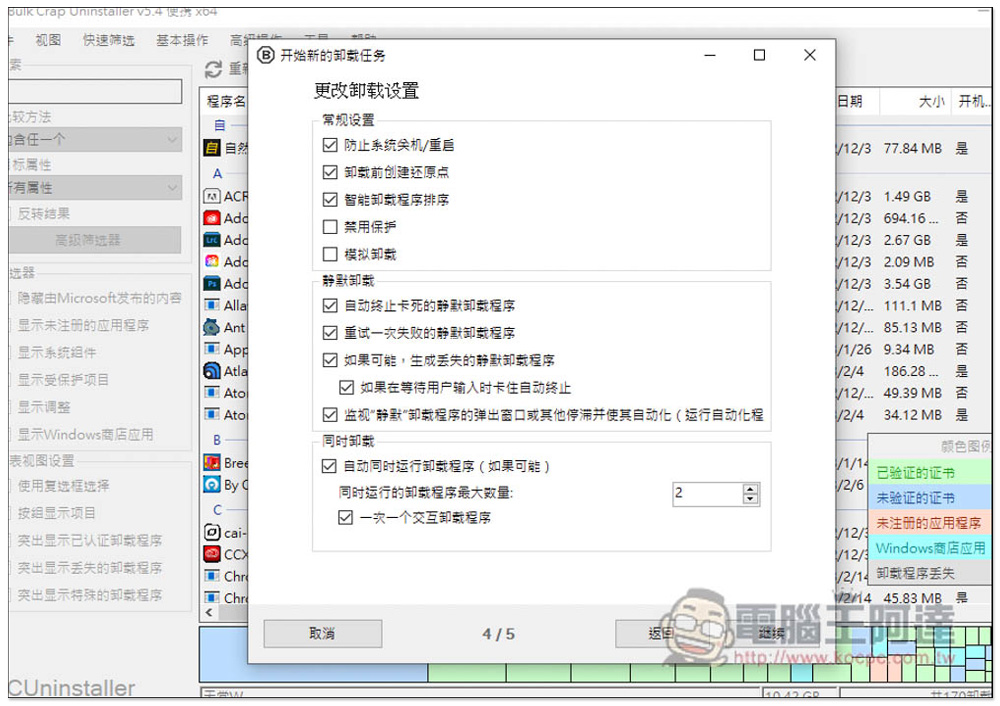Click the 继续 button in dialog
Screen dimensions: 1000x706
point(770,633)
